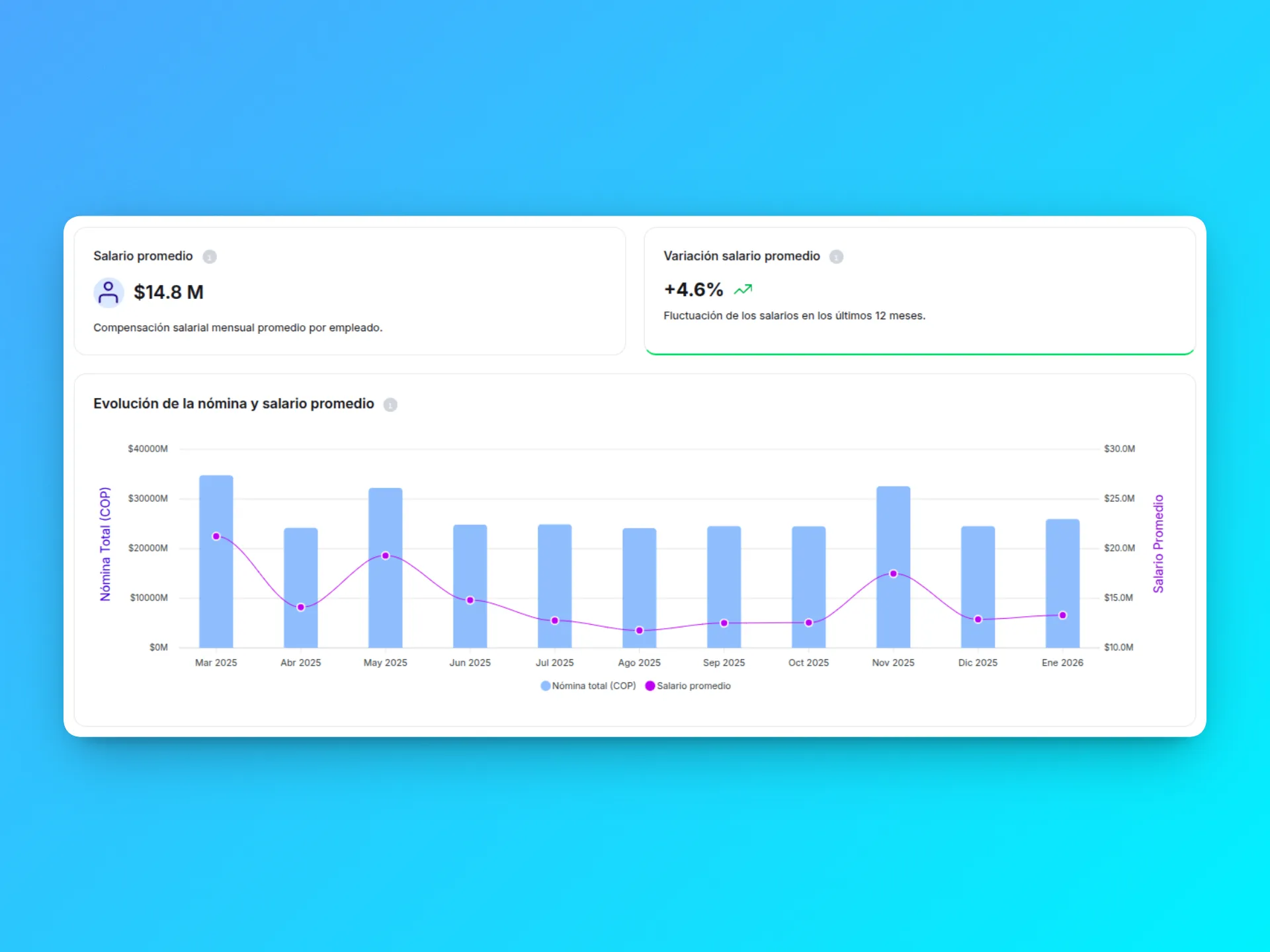Click info icon beside Salario promedio
The width and height of the screenshot is (1270, 952).
pos(209,257)
